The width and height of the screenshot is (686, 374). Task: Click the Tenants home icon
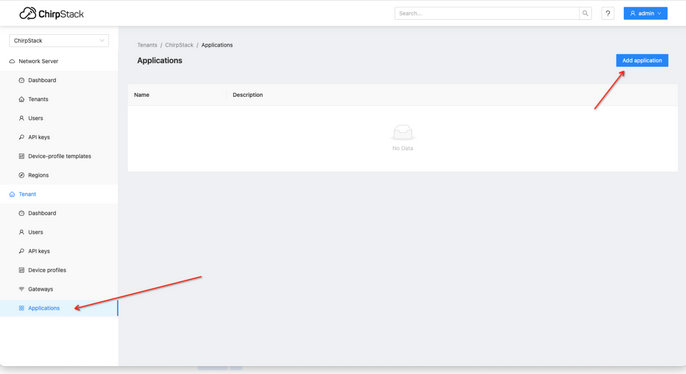tap(21, 99)
